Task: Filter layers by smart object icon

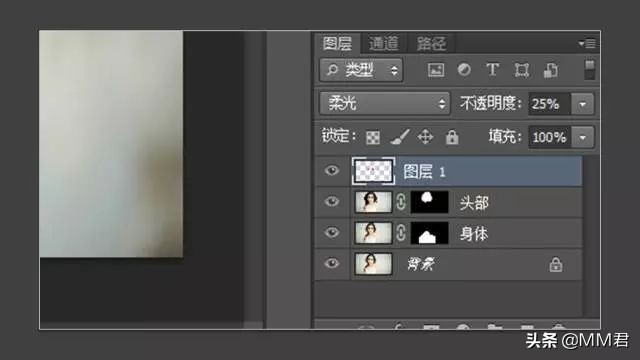Action: (551, 70)
